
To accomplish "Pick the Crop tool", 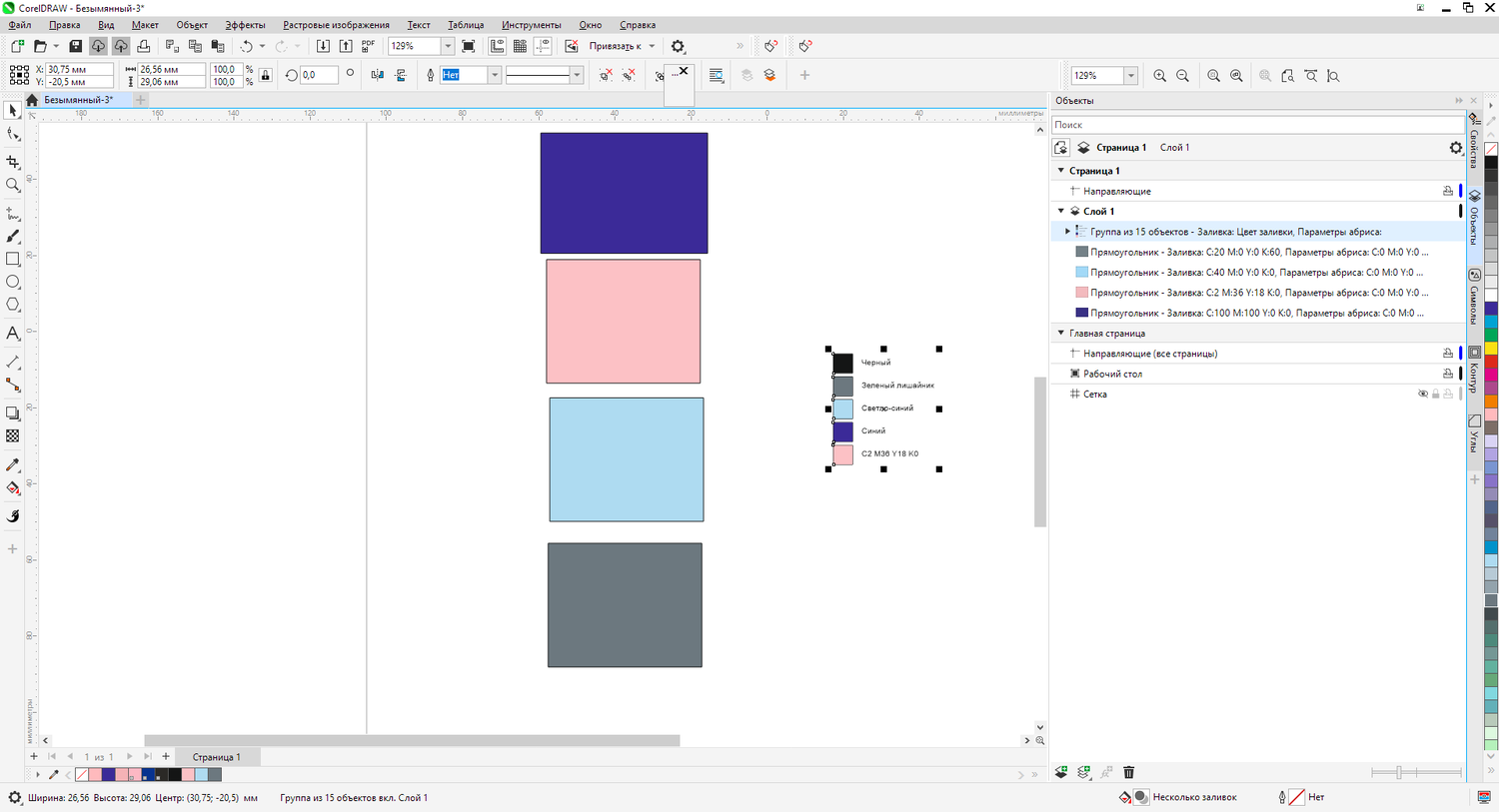I will [13, 162].
